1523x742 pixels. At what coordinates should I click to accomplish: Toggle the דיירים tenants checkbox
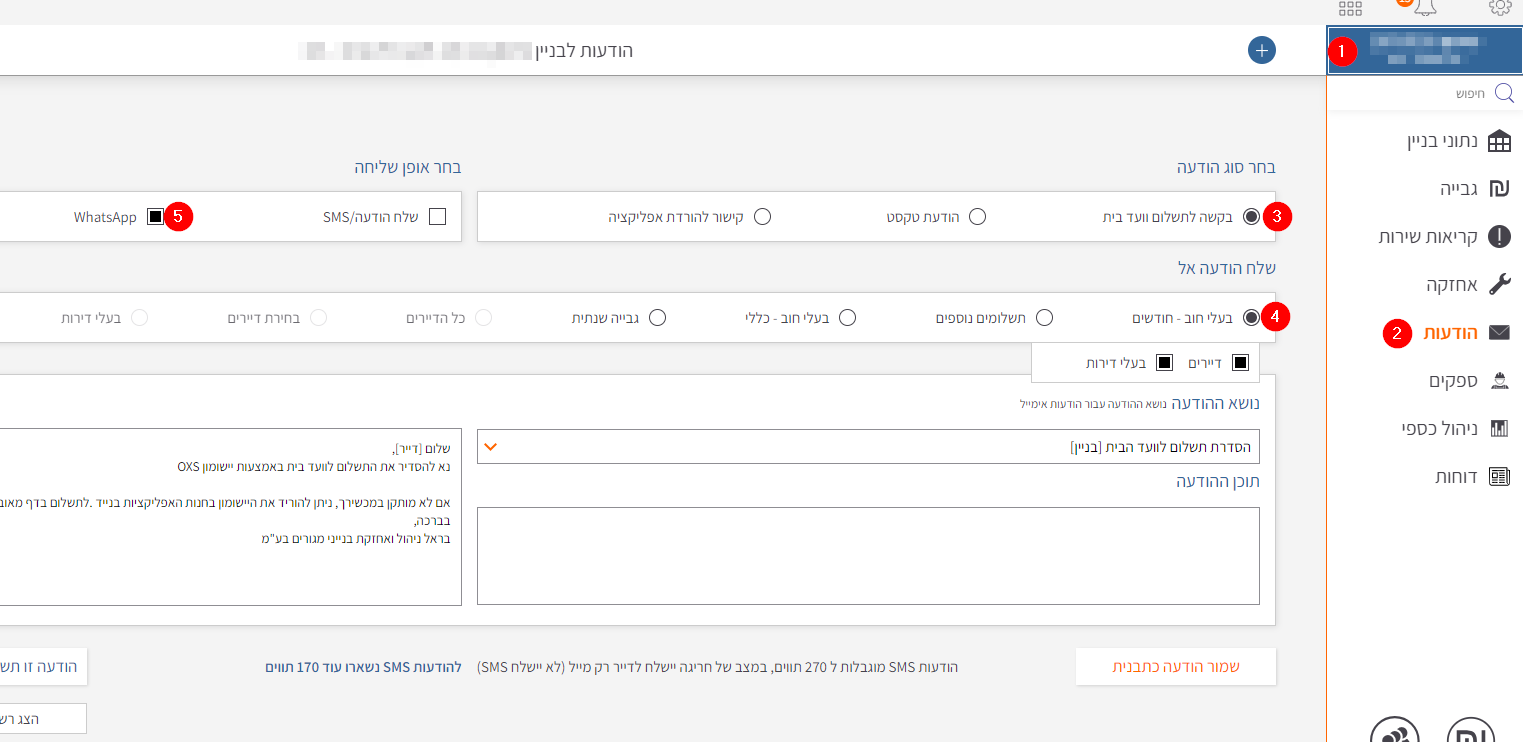[x=1240, y=363]
